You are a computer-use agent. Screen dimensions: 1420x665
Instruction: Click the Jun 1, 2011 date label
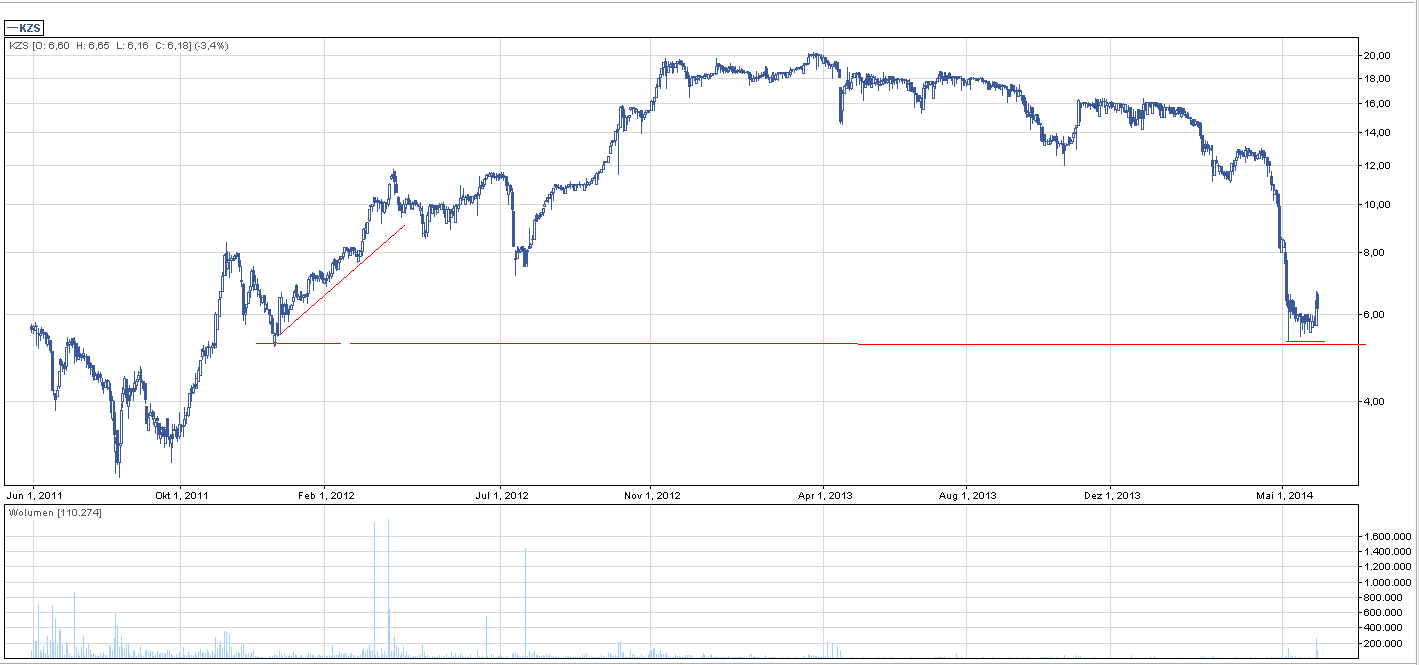coord(33,495)
